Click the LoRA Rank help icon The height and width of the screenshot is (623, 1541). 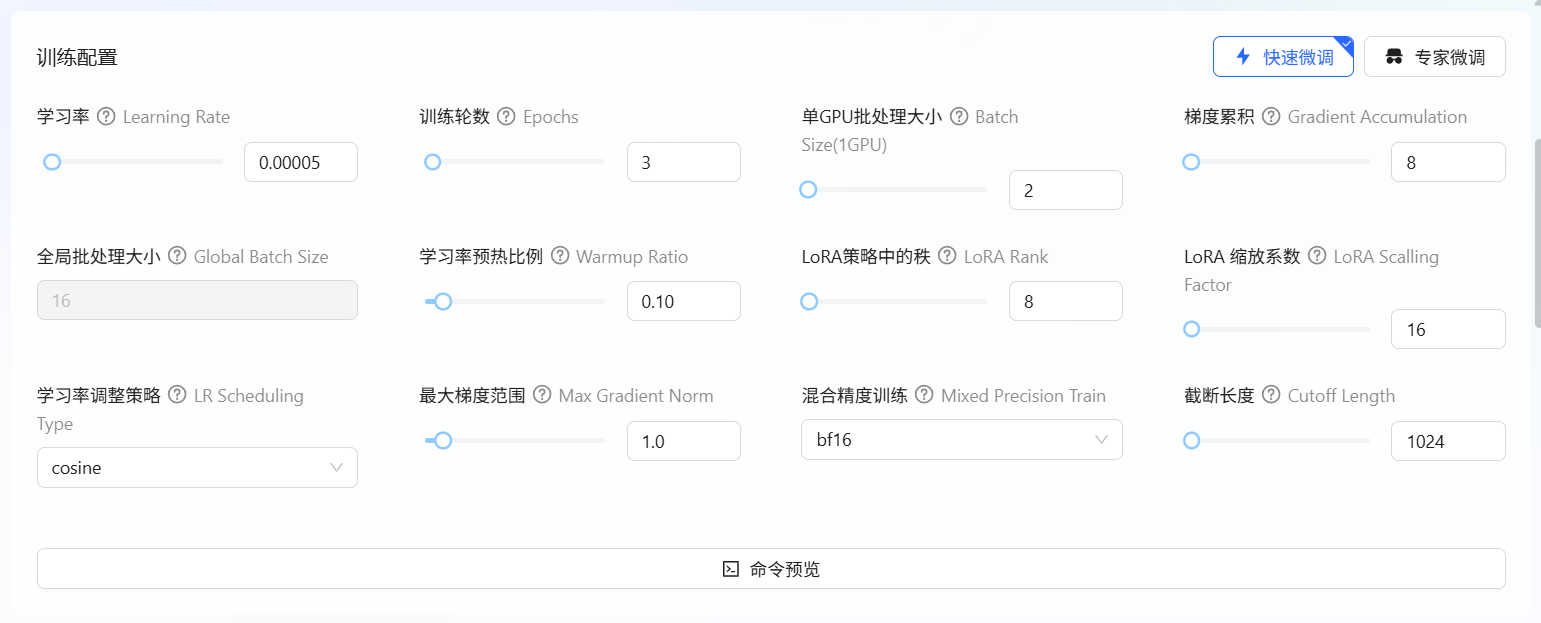(x=946, y=256)
